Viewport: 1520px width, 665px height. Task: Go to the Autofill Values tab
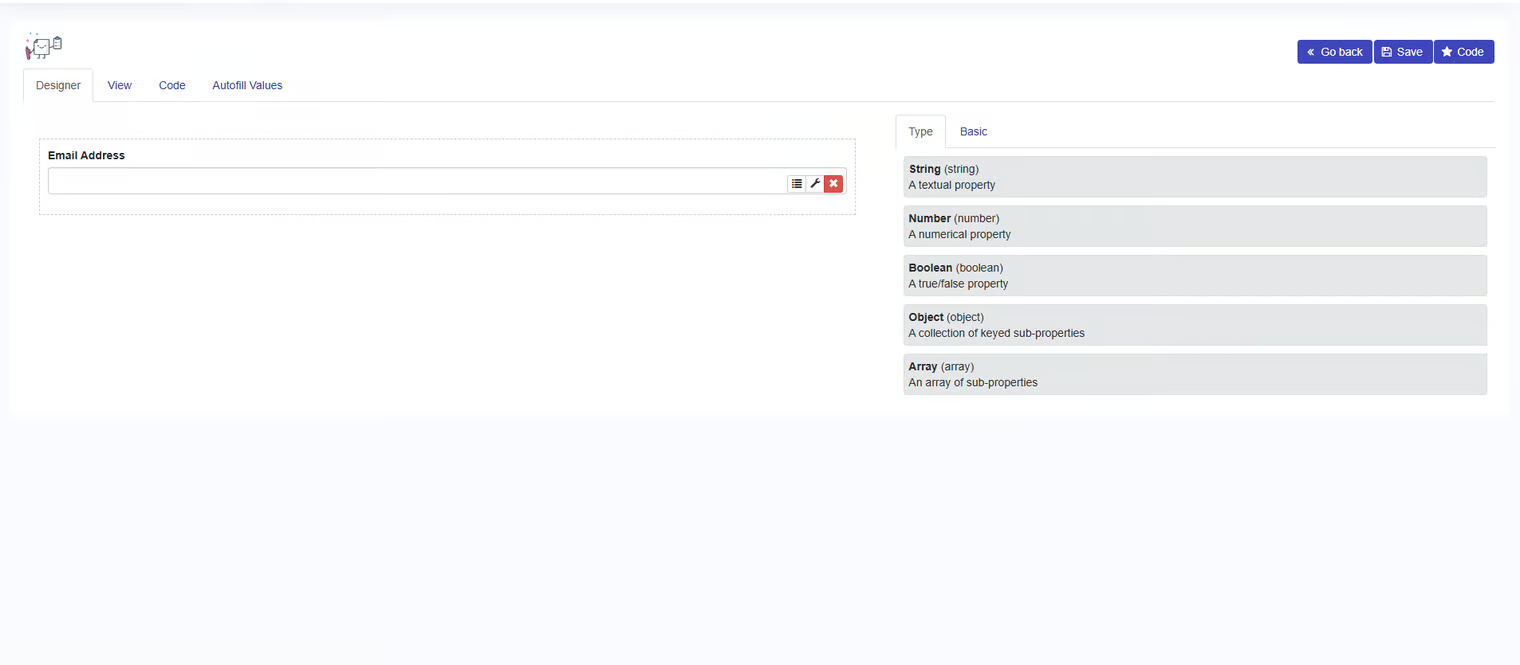tap(247, 85)
